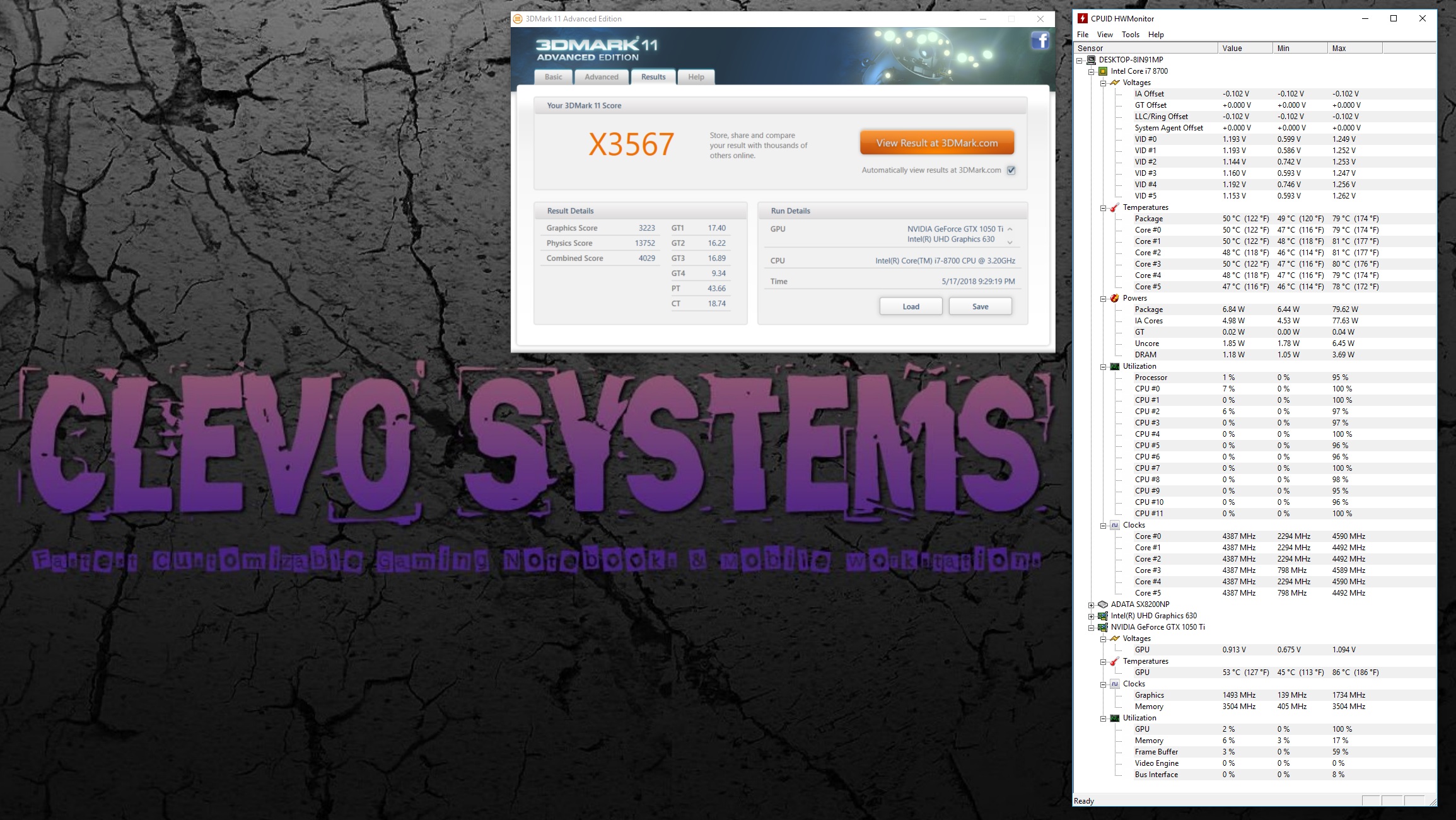Click the GPU Voltages lightning icon
Screen dimensions: 1456x820
coord(1115,638)
